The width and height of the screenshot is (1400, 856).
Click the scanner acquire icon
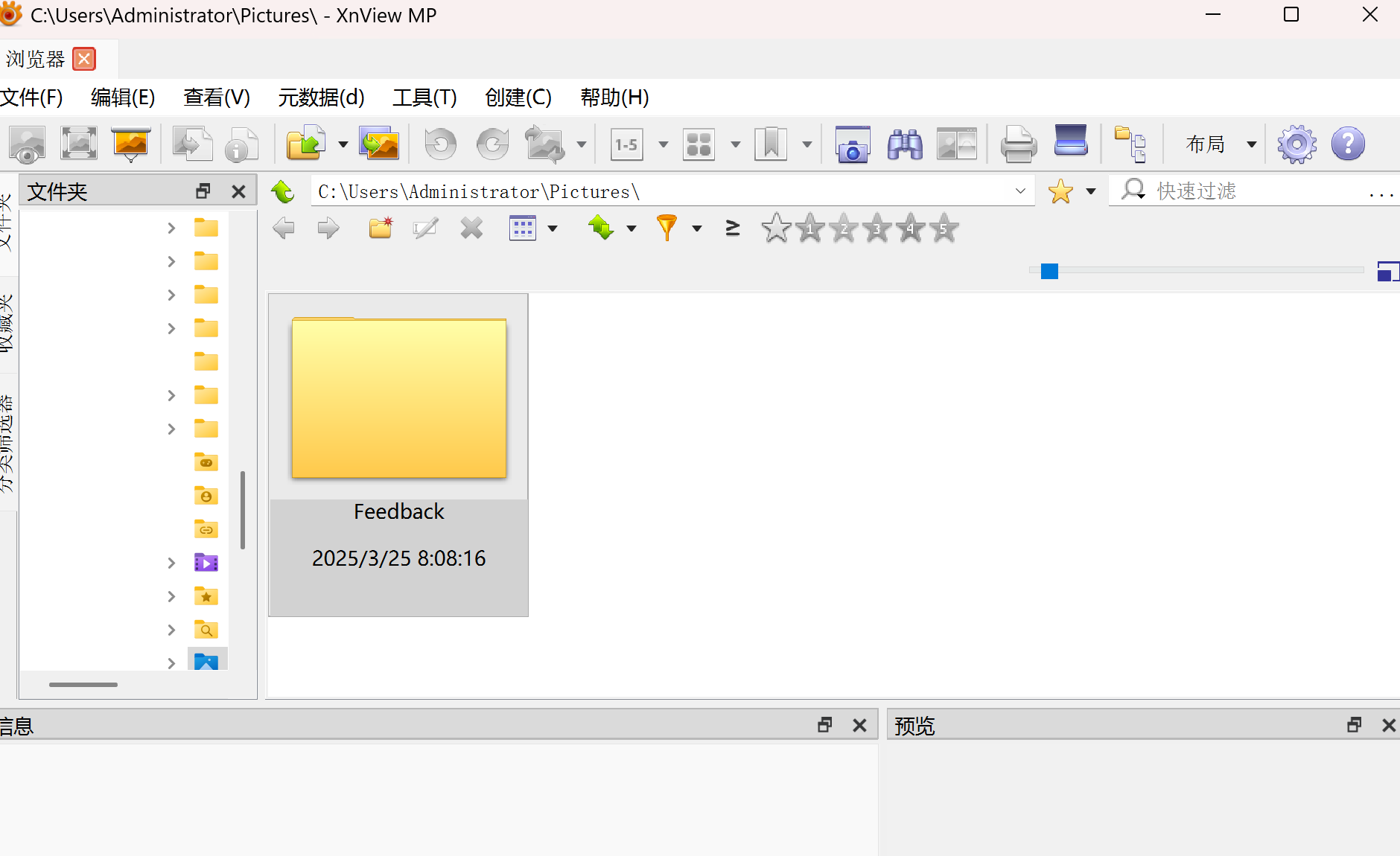pyautogui.click(x=1071, y=141)
